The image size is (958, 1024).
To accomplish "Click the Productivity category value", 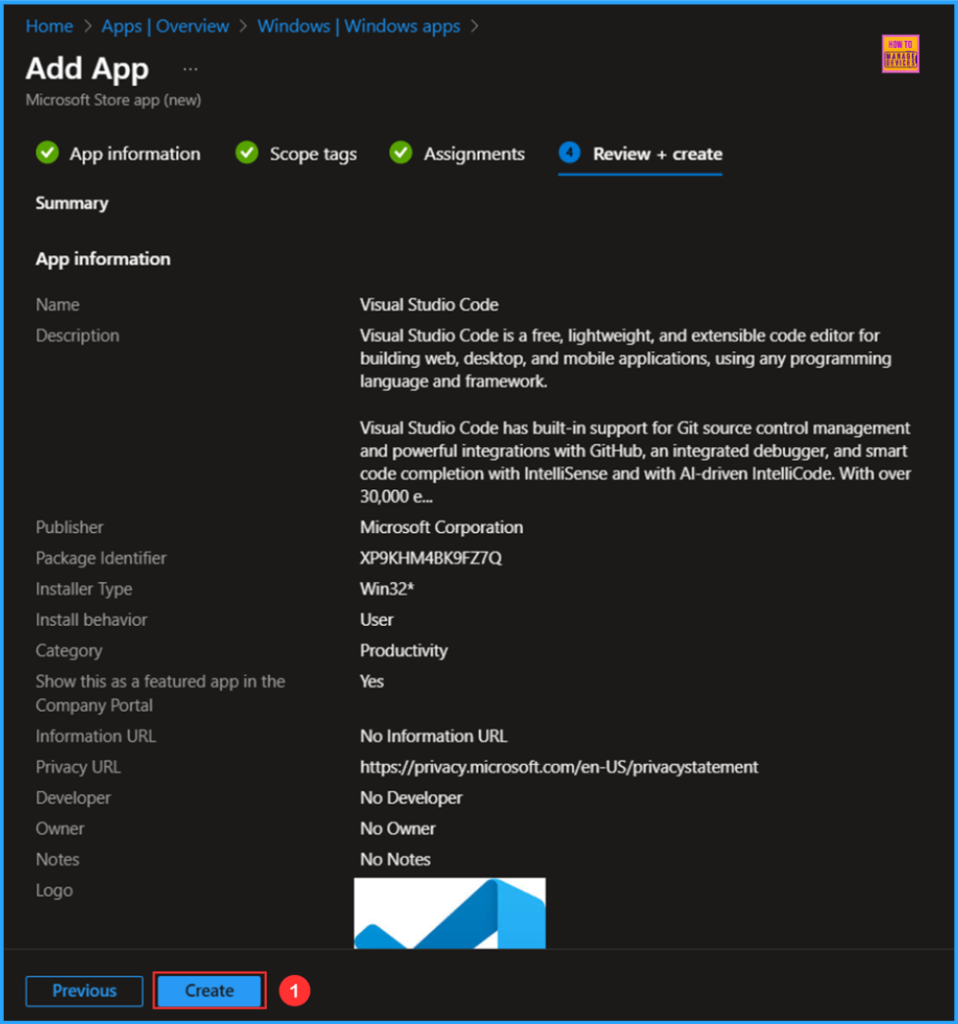I will coord(404,650).
